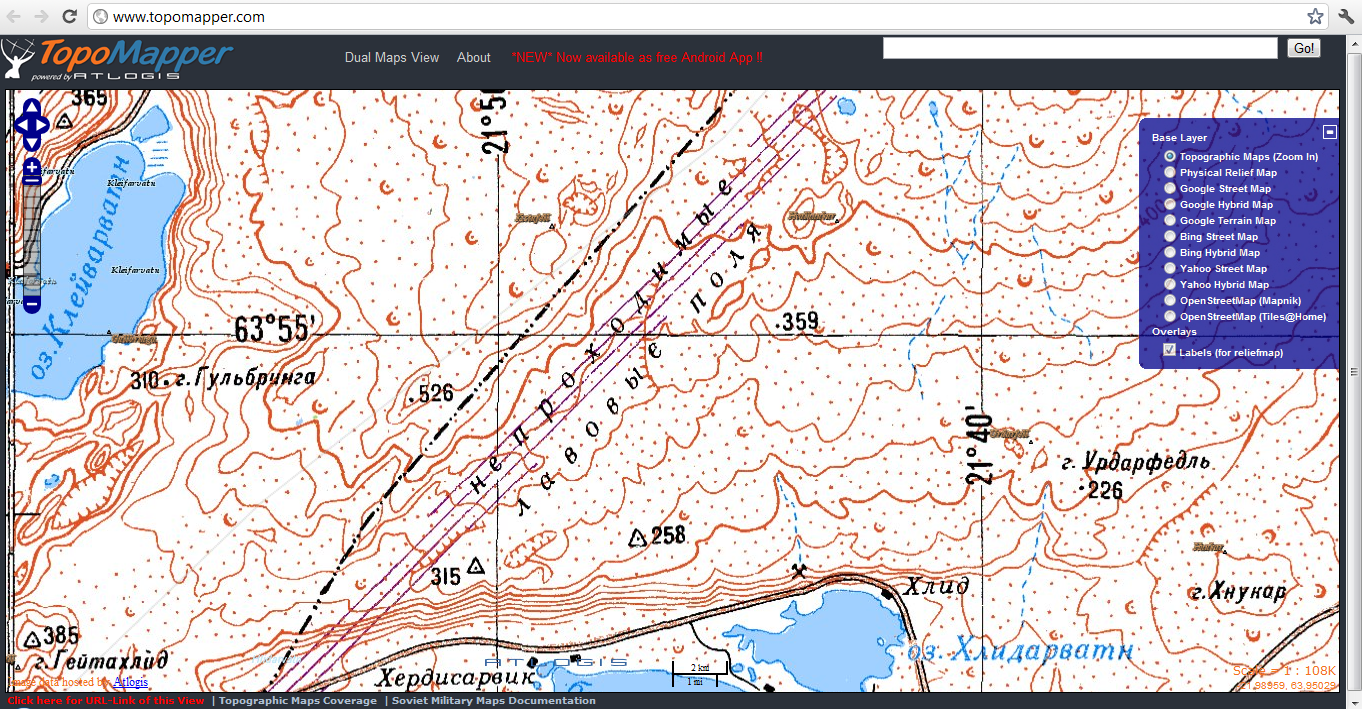Screen dimensions: 1362x709
Task: Choose OpenStreetMap (Mapnik) base layer
Action: [x=1170, y=301]
